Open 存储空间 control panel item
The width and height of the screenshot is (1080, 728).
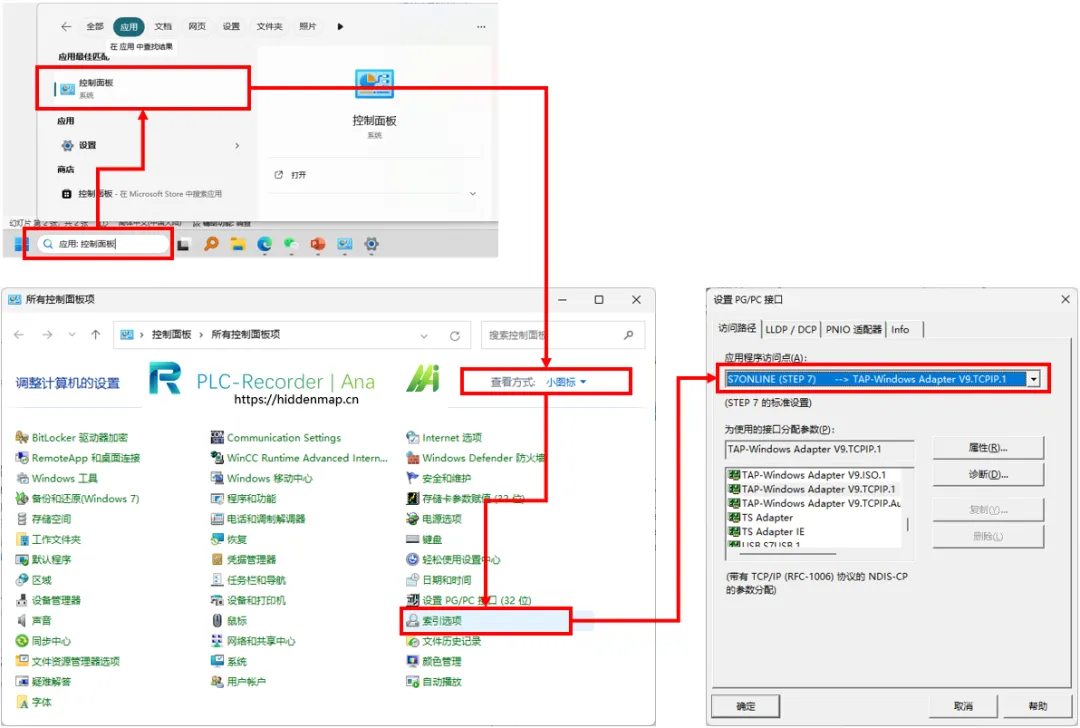43,519
